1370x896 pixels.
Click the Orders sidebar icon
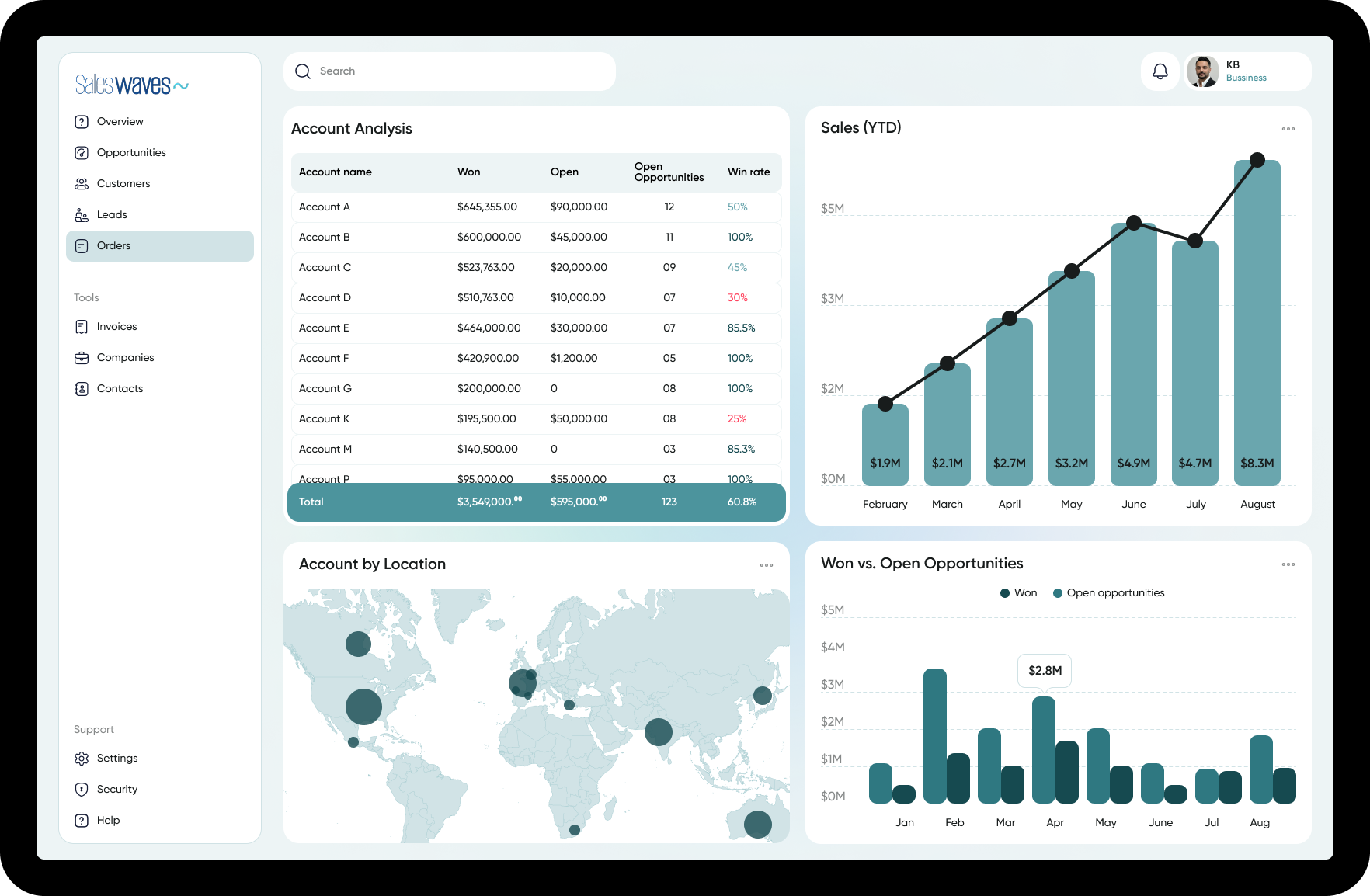pyautogui.click(x=82, y=246)
